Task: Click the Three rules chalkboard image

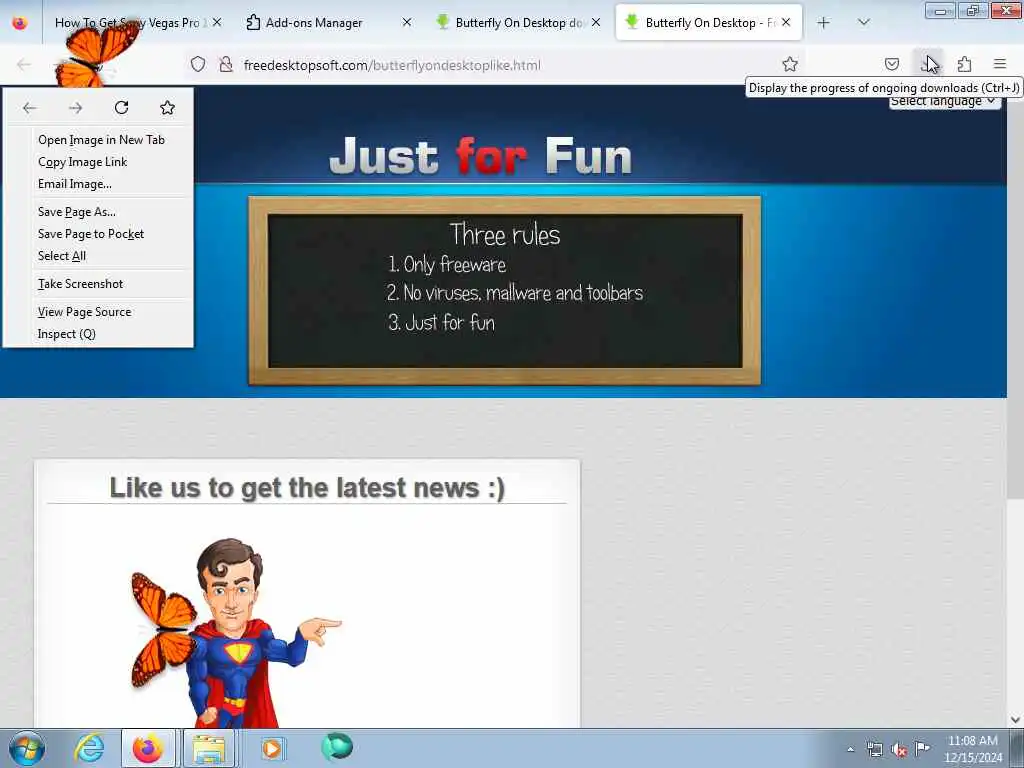Action: click(504, 291)
